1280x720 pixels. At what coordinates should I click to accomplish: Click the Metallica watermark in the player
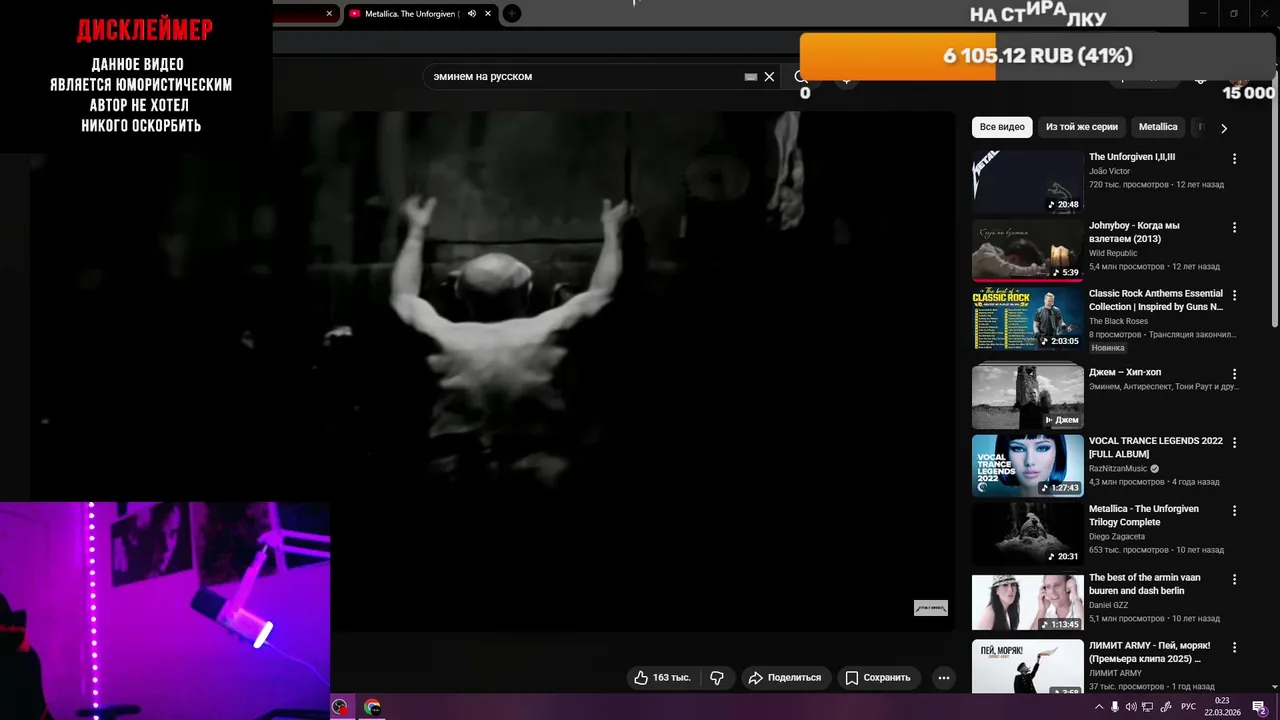(930, 608)
